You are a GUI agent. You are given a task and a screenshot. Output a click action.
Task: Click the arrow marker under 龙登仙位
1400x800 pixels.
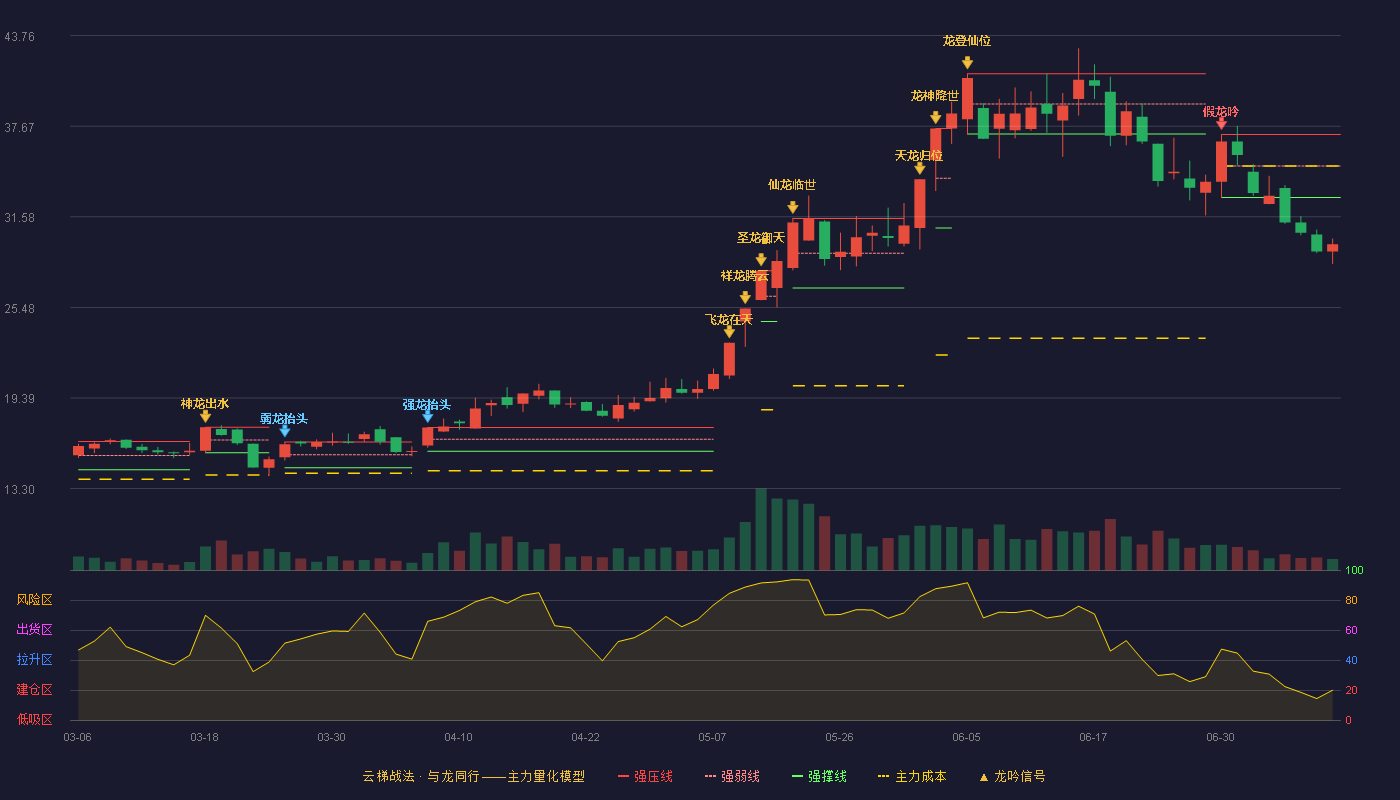[967, 63]
